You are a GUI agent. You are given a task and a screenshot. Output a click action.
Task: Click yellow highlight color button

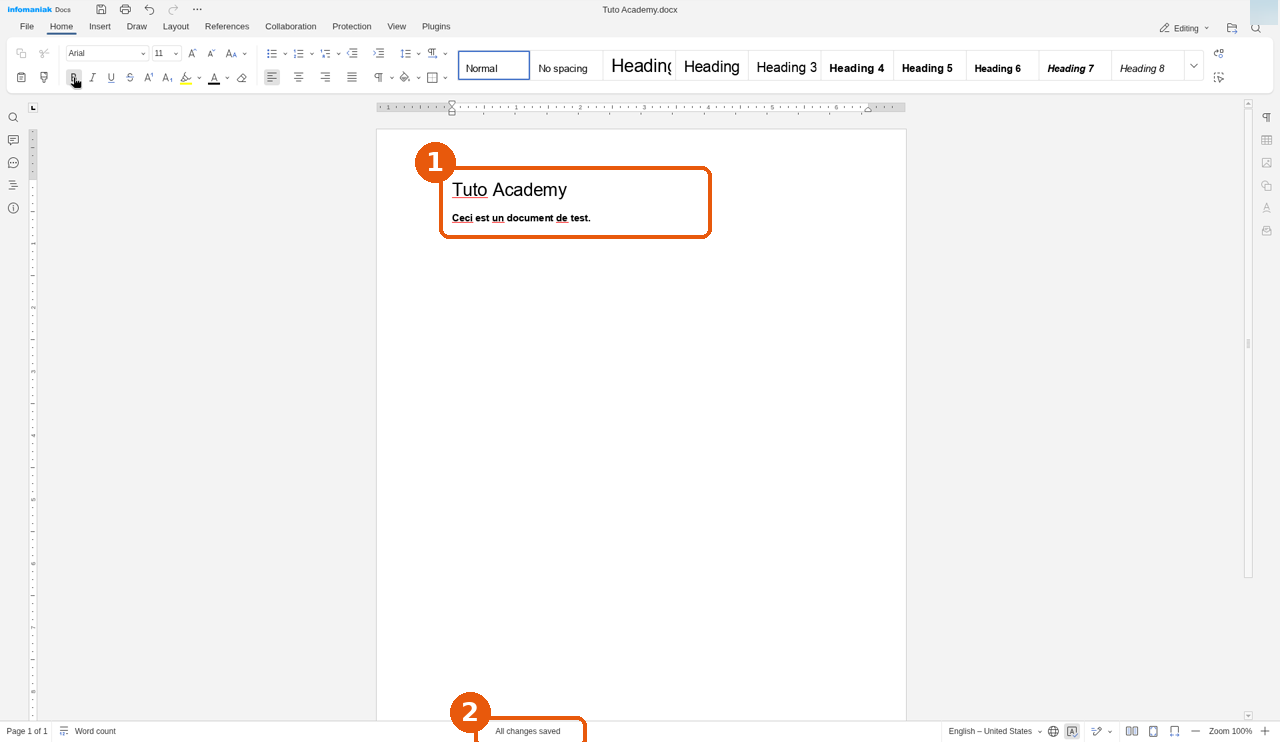(186, 78)
